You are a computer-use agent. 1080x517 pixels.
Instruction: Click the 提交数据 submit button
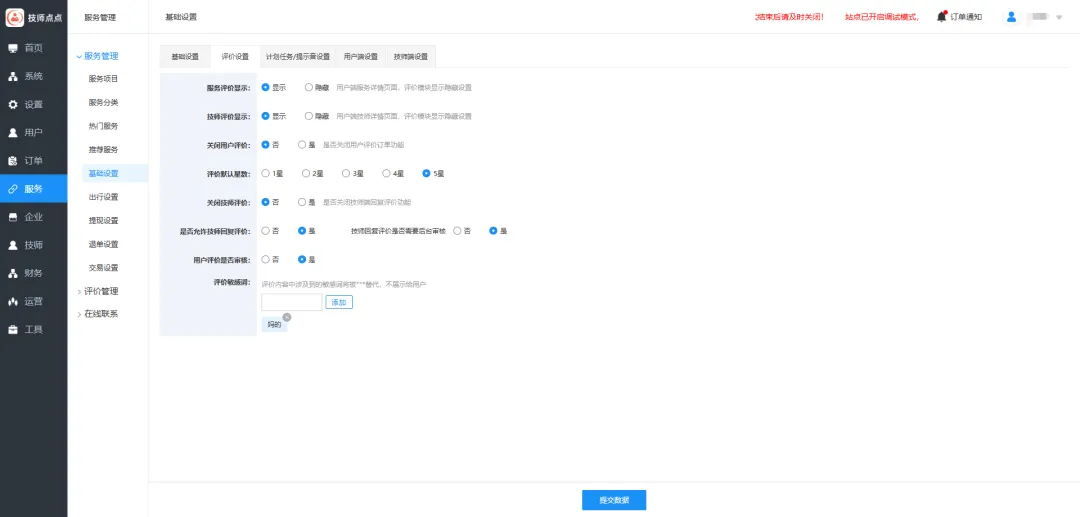pyautogui.click(x=614, y=500)
